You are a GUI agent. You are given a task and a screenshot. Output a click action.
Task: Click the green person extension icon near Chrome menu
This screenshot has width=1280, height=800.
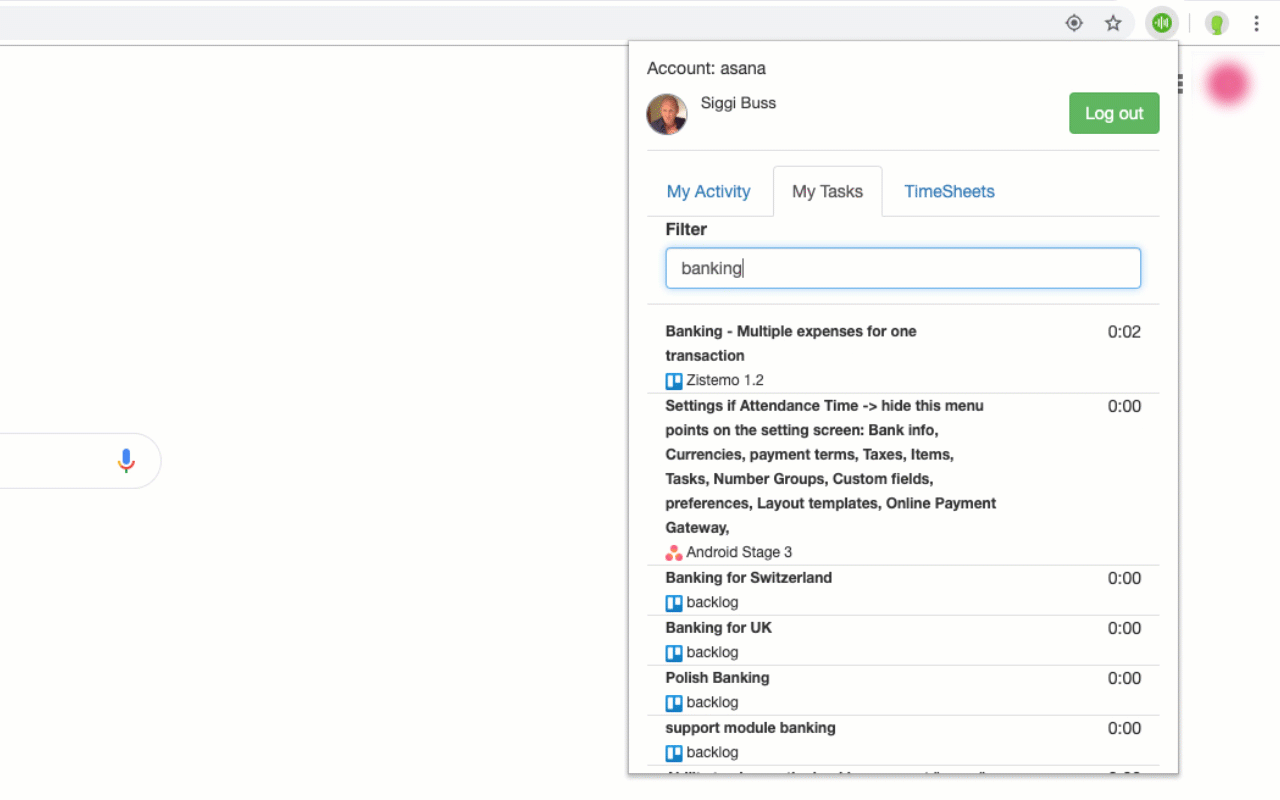1216,22
